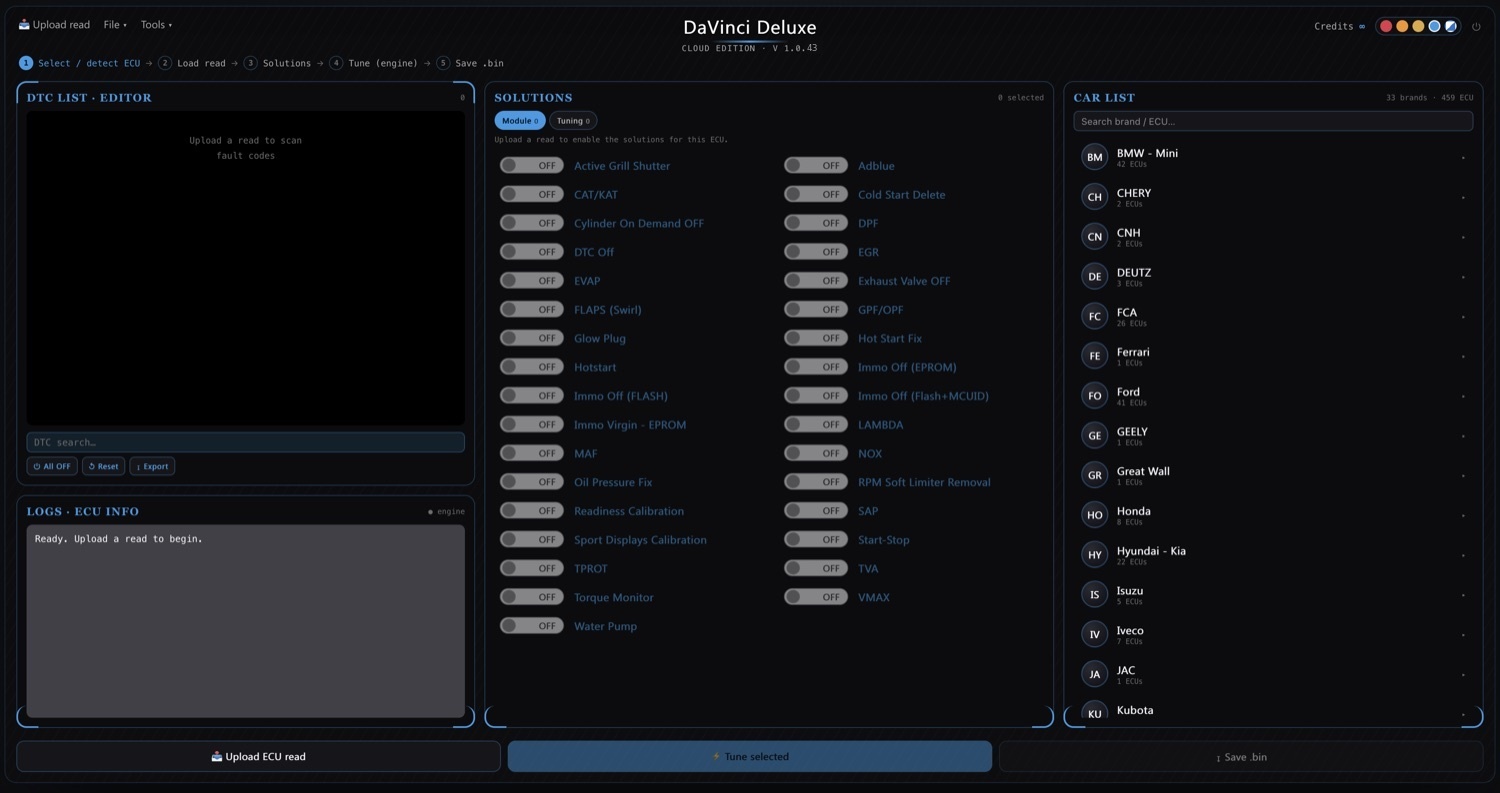Switch on Immo Off (FLASH)
This screenshot has width=1500, height=793.
pyautogui.click(x=532, y=396)
